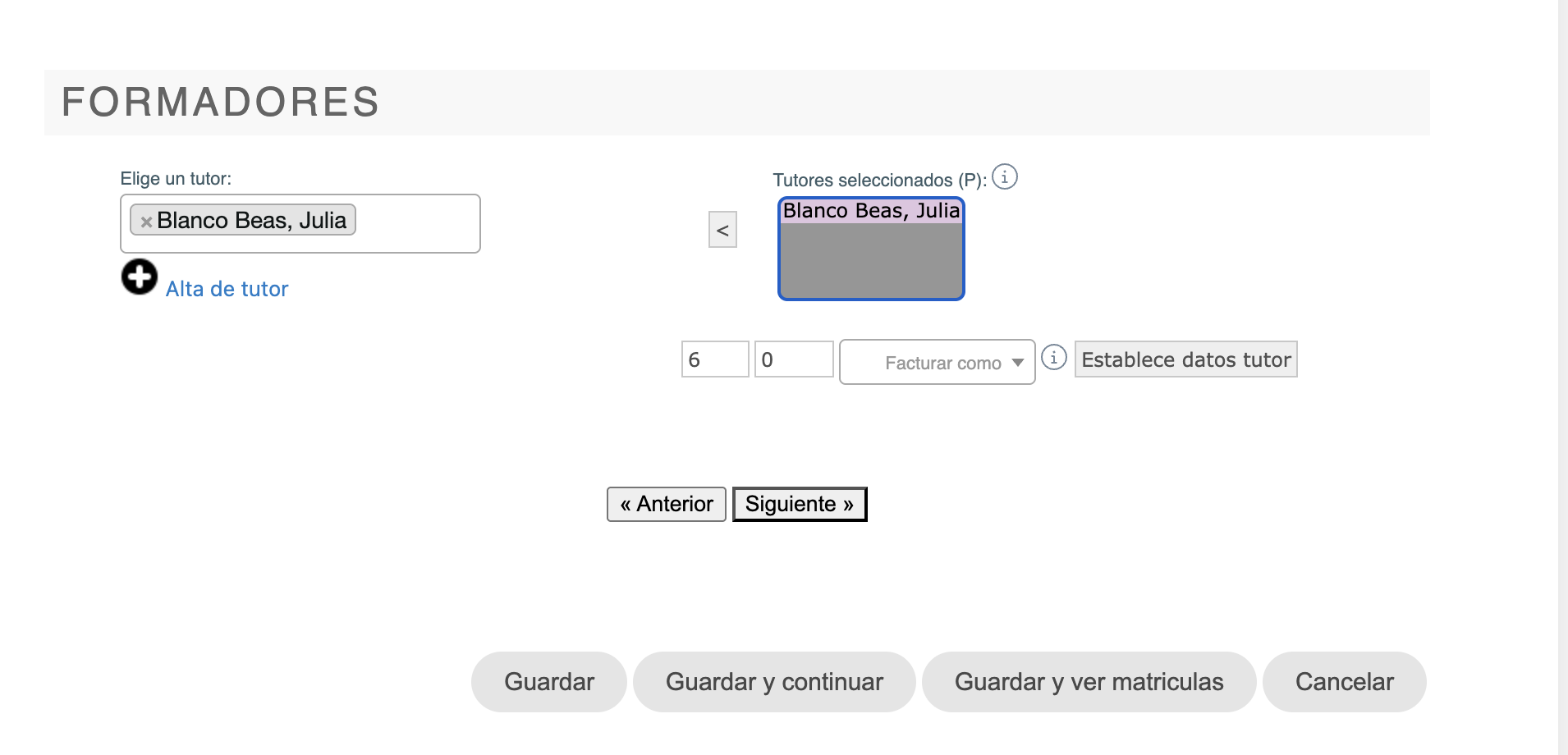Viewport: 1568px width, 755px height.
Task: Expand the Facturar como dropdown
Action: click(937, 362)
